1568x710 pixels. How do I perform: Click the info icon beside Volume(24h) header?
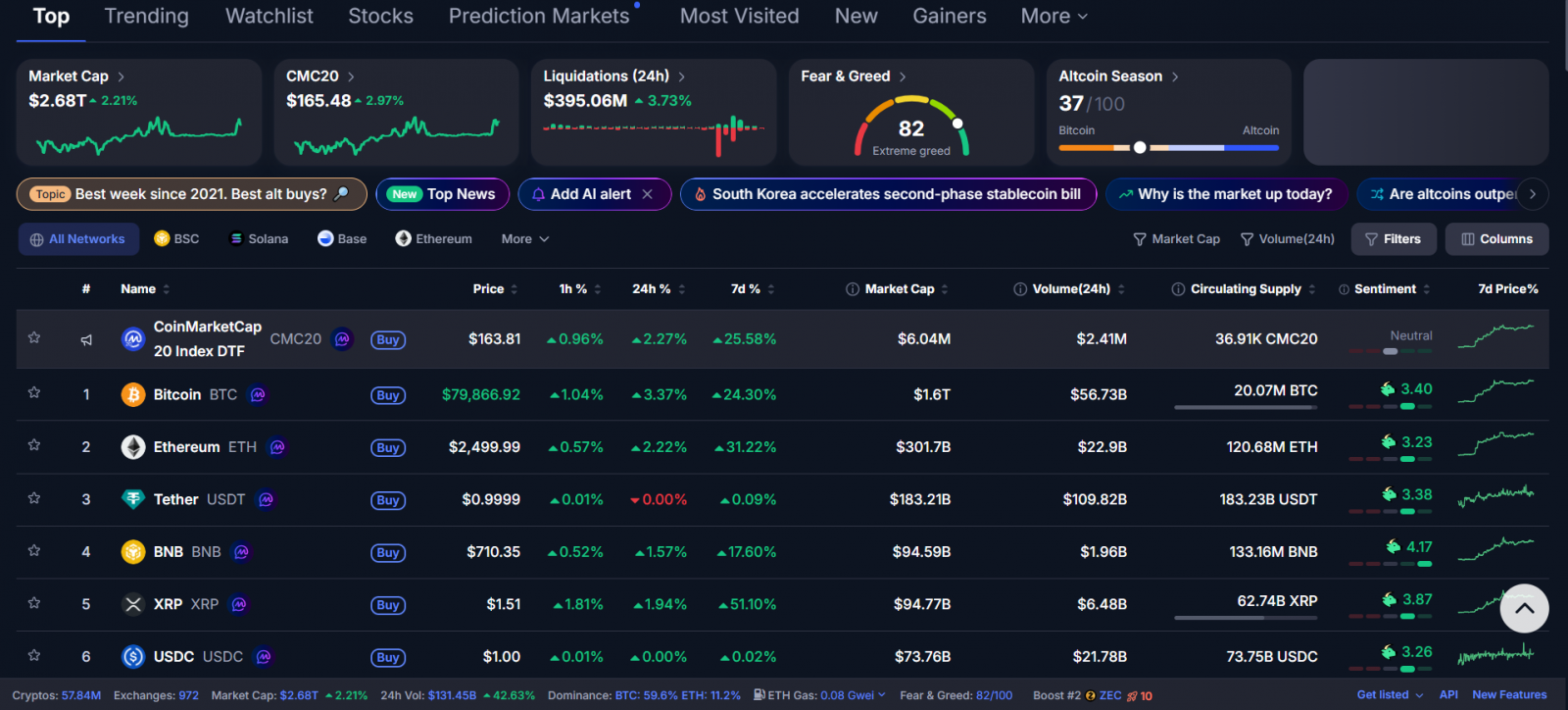1020,289
